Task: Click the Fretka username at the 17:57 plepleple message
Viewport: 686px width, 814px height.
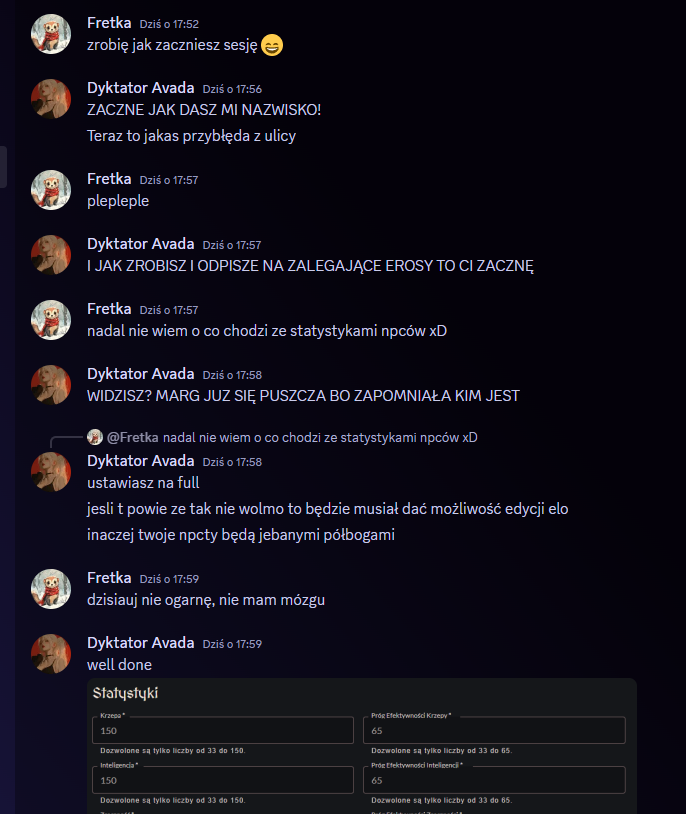Action: click(109, 179)
